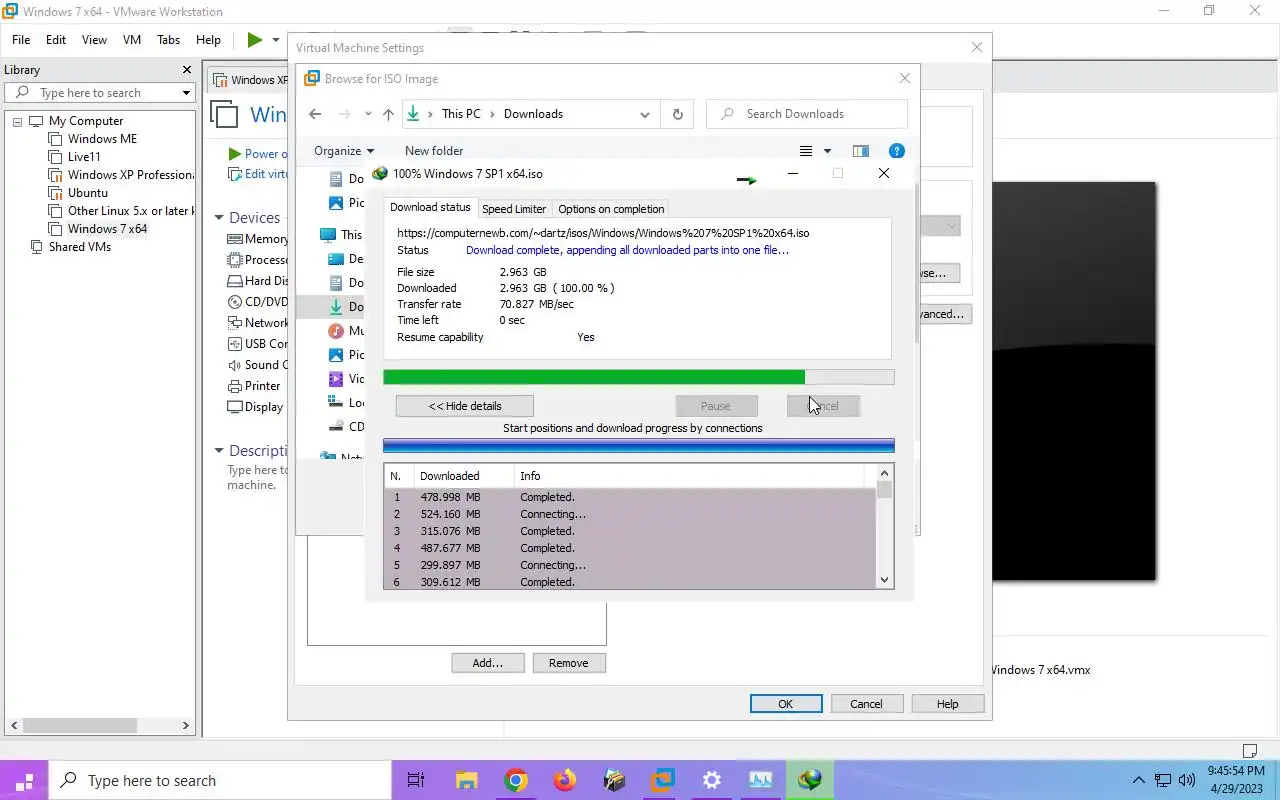The width and height of the screenshot is (1280, 800).
Task: Expand the address bar path dropdown
Action: tap(645, 114)
